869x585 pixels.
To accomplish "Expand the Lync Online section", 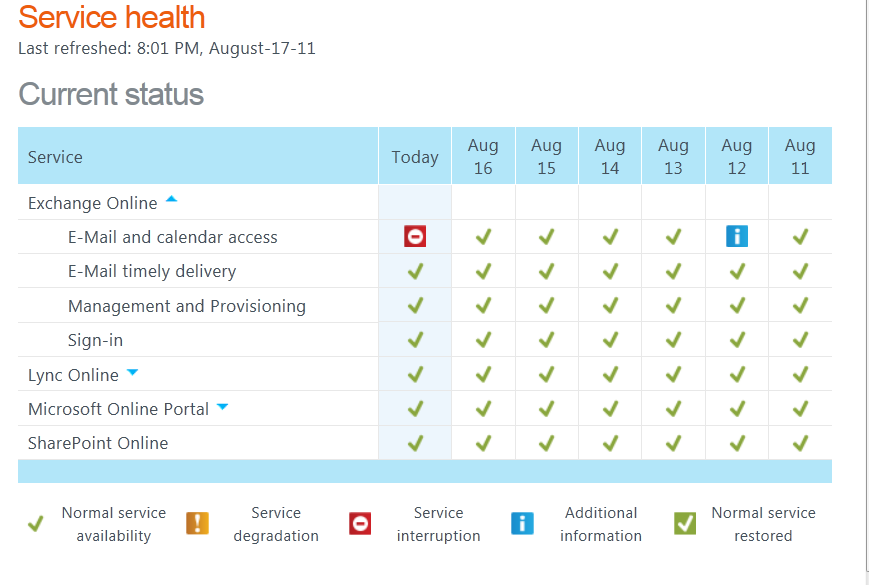I will coord(133,373).
